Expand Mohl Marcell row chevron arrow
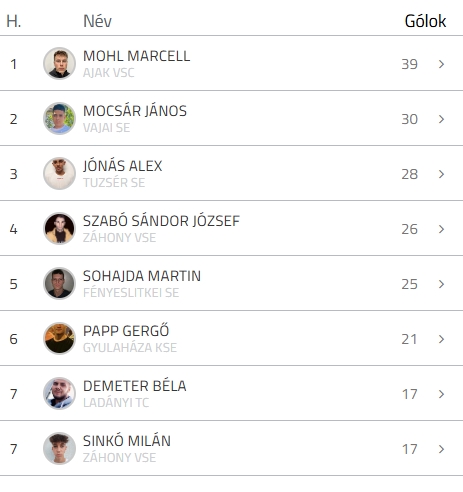 click(x=441, y=64)
